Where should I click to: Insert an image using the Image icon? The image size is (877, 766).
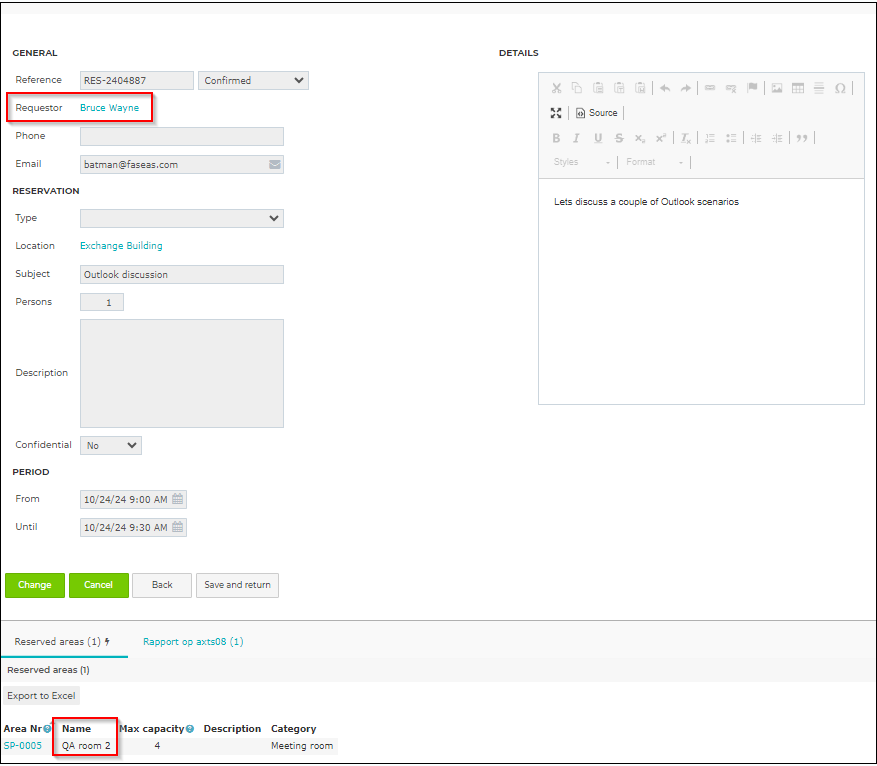point(776,88)
